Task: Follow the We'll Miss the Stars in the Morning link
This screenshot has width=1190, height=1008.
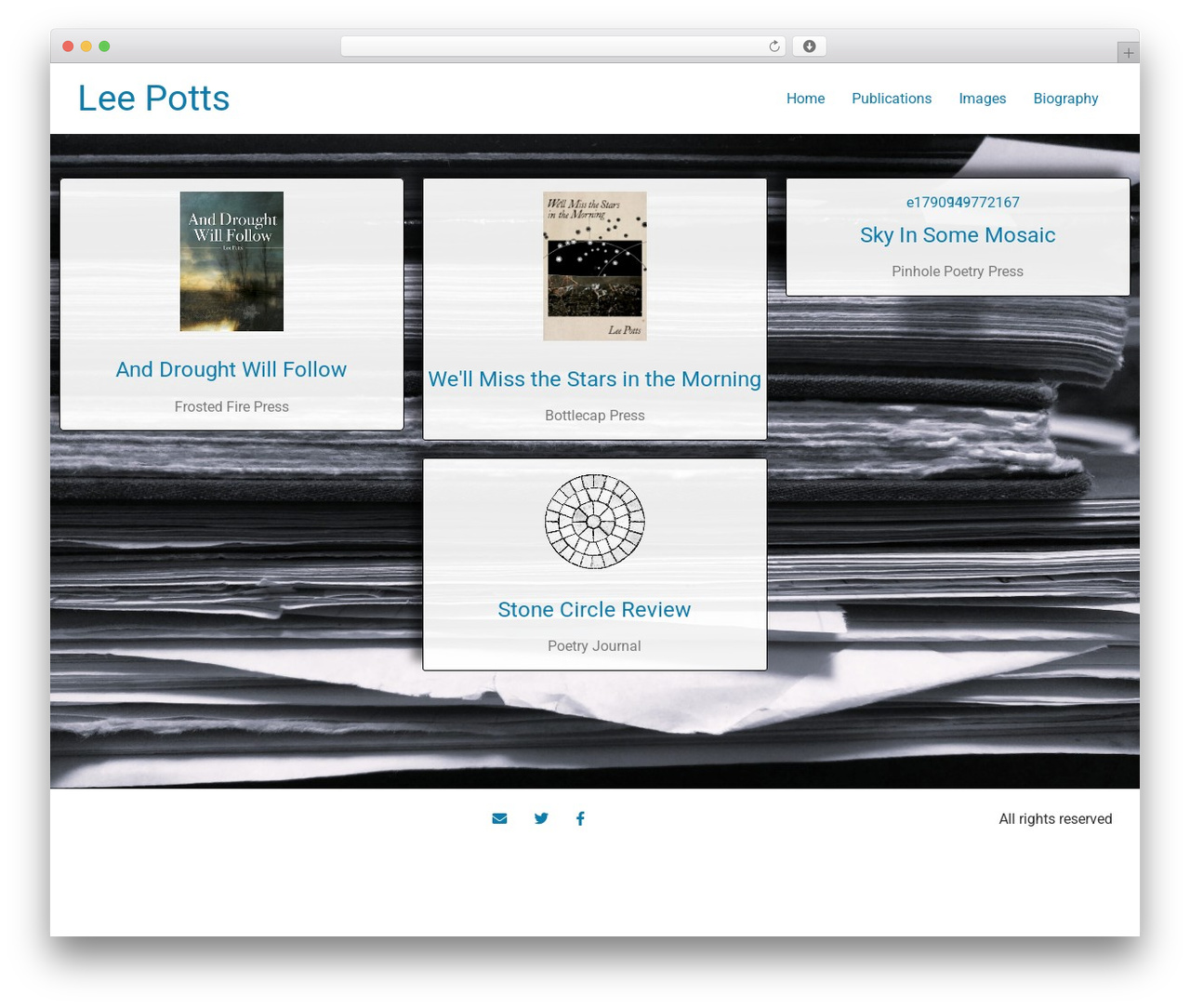Action: pyautogui.click(x=595, y=379)
